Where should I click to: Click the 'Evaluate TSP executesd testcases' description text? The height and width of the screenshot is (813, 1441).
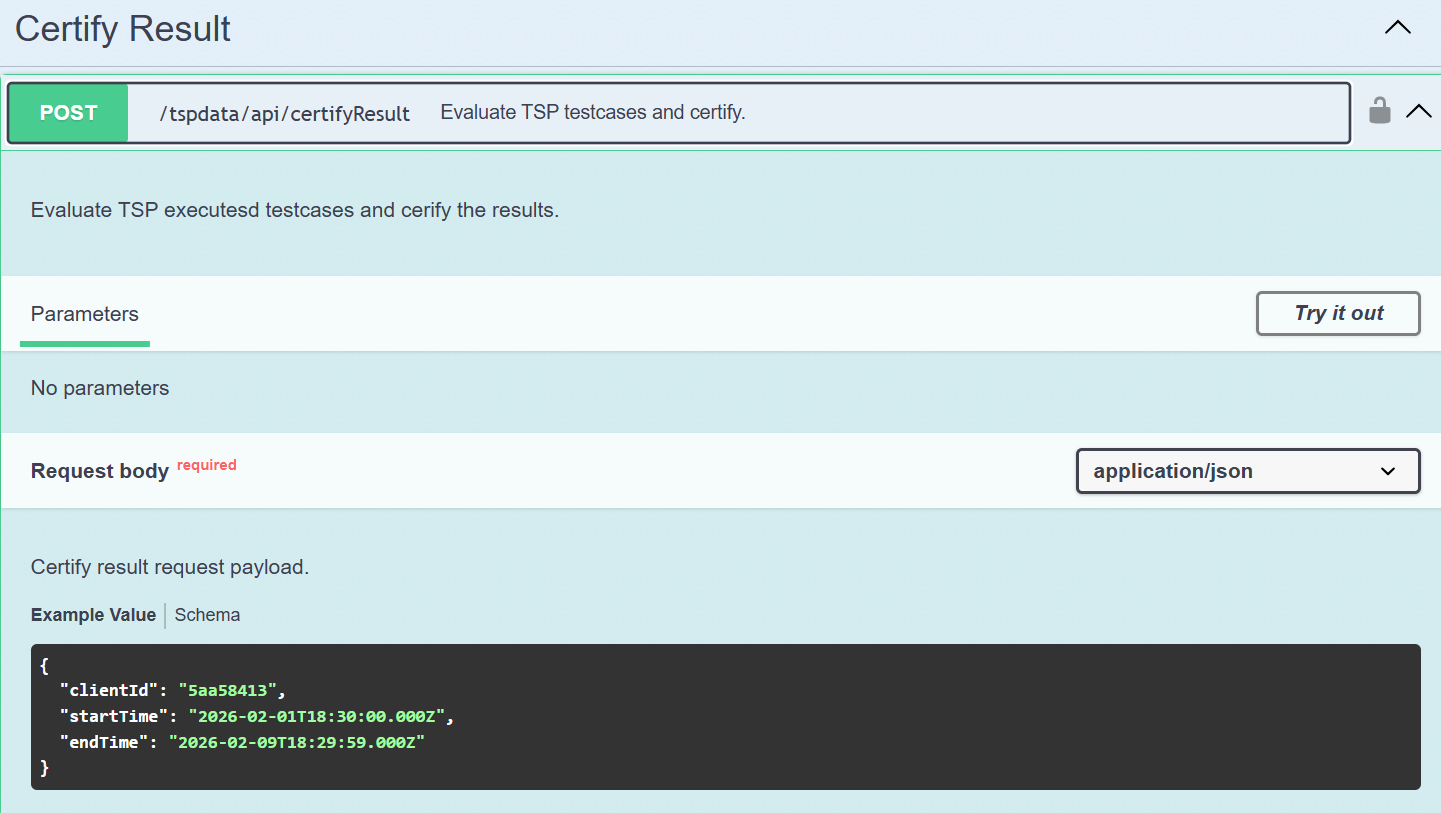pos(295,211)
